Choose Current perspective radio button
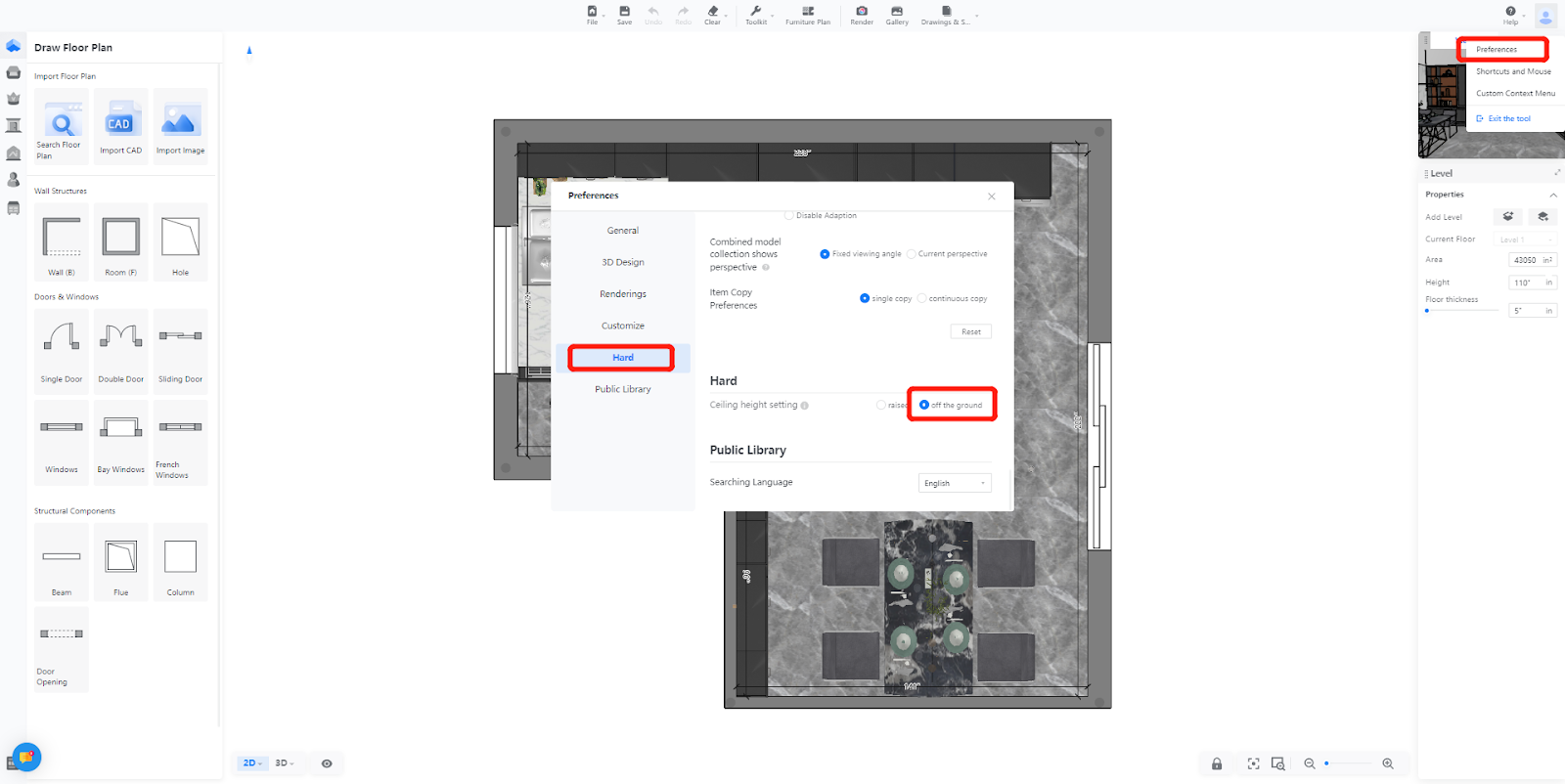This screenshot has width=1565, height=784. 912,254
